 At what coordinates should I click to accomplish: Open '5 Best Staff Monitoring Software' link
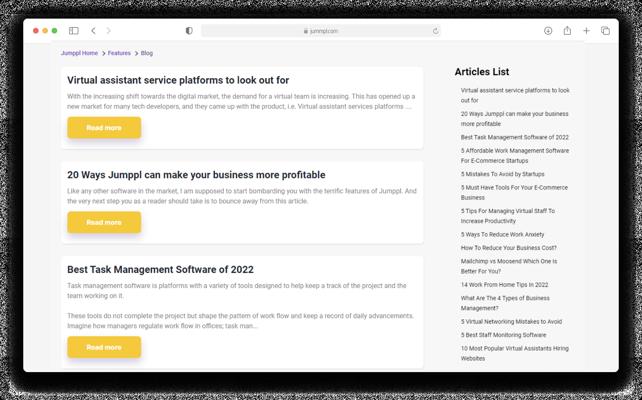coord(503,335)
